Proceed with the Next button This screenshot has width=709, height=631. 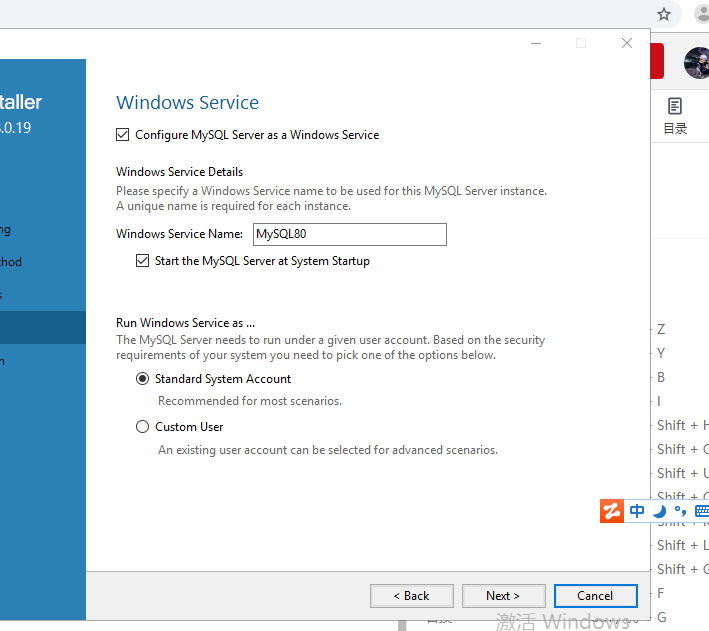pos(503,596)
